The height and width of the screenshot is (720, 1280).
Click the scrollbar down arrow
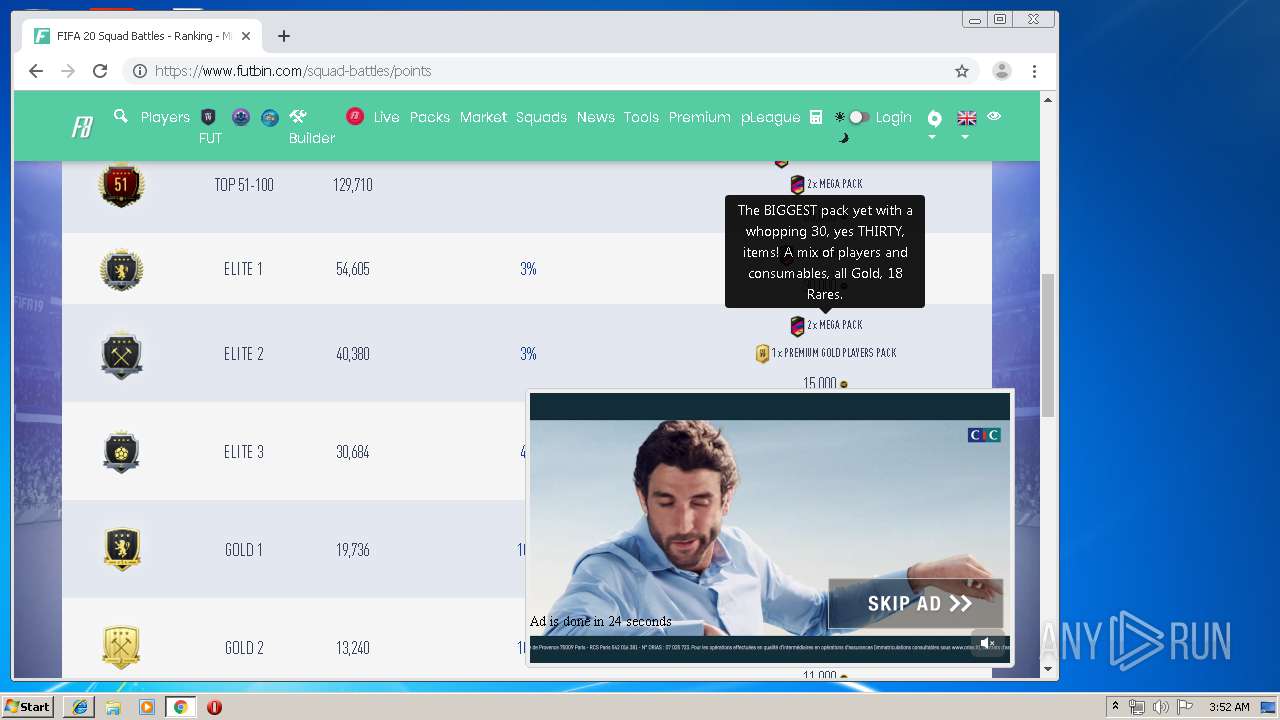[x=1048, y=669]
